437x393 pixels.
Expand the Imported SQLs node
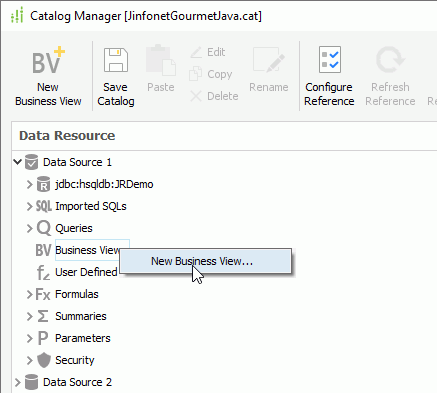(30, 206)
